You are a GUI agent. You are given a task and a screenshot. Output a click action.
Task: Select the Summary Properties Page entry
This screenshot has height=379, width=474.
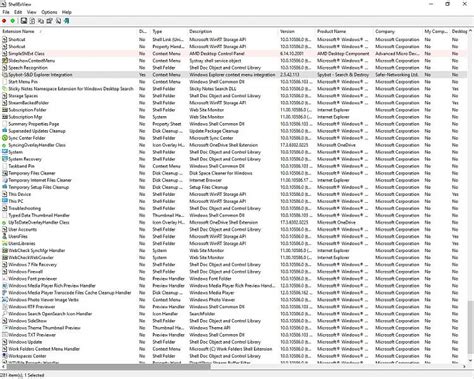pos(34,124)
